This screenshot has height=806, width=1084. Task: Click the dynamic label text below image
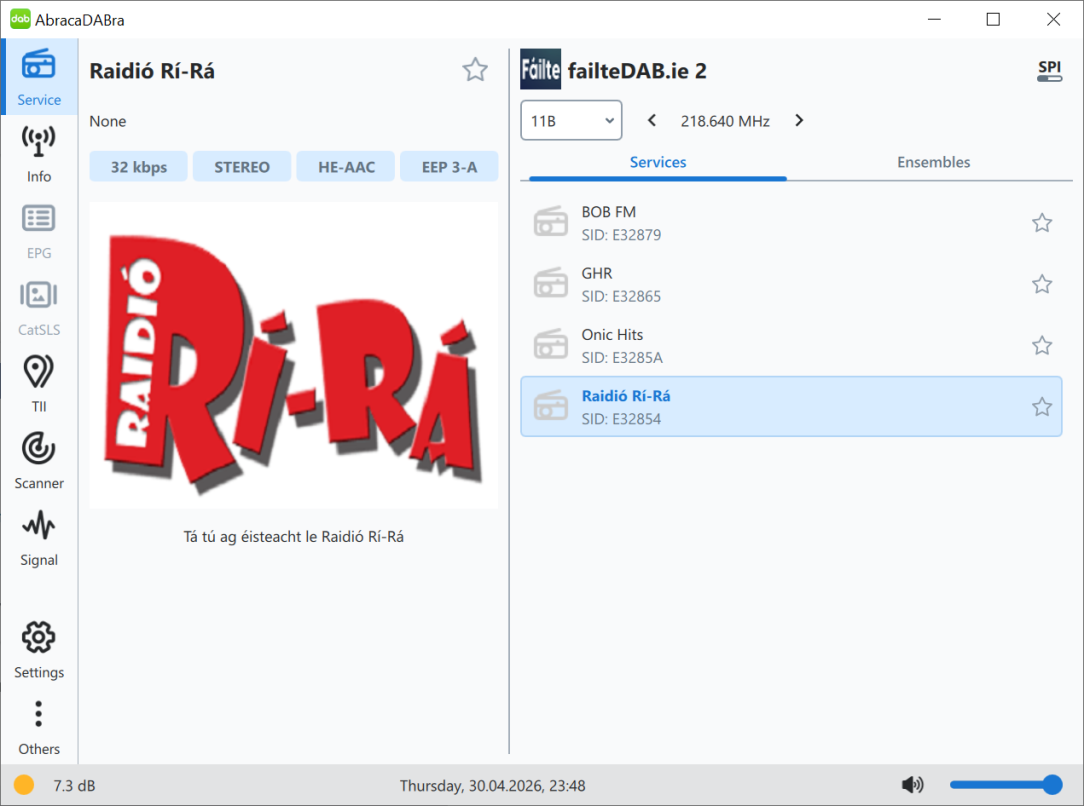[x=294, y=536]
